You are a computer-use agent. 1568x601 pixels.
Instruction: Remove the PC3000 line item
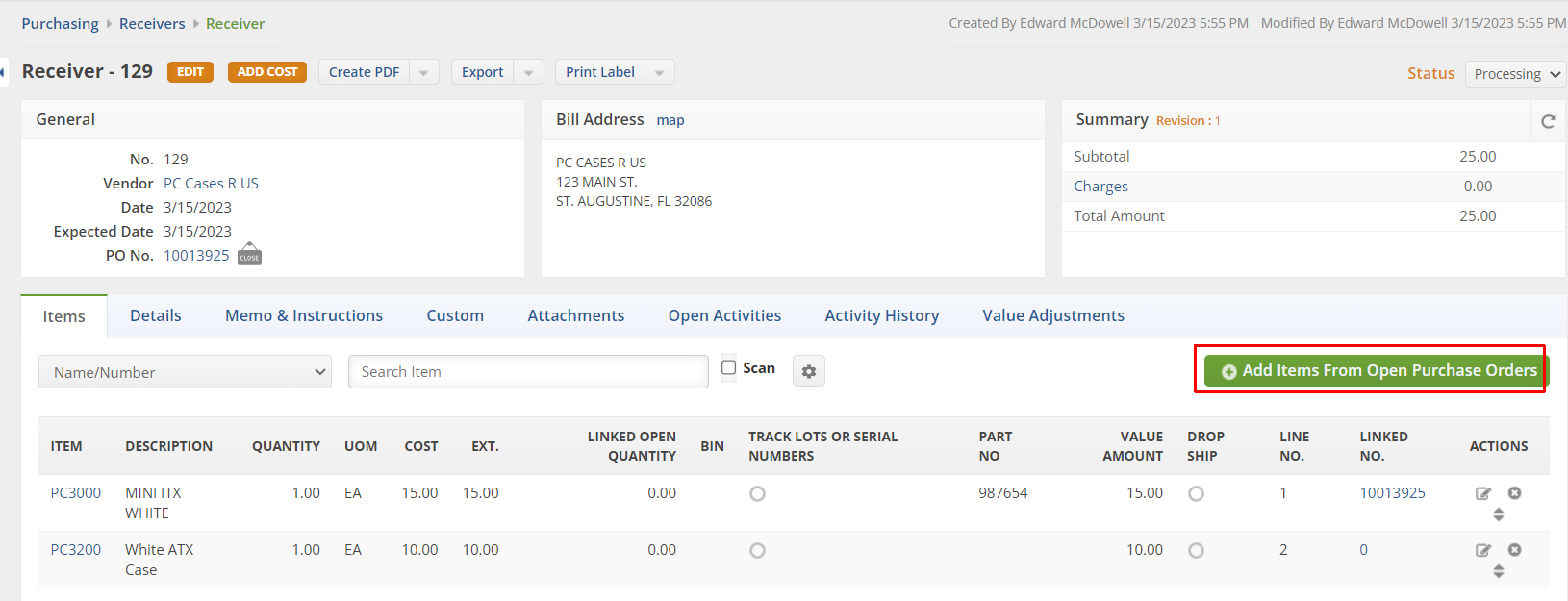pos(1514,493)
